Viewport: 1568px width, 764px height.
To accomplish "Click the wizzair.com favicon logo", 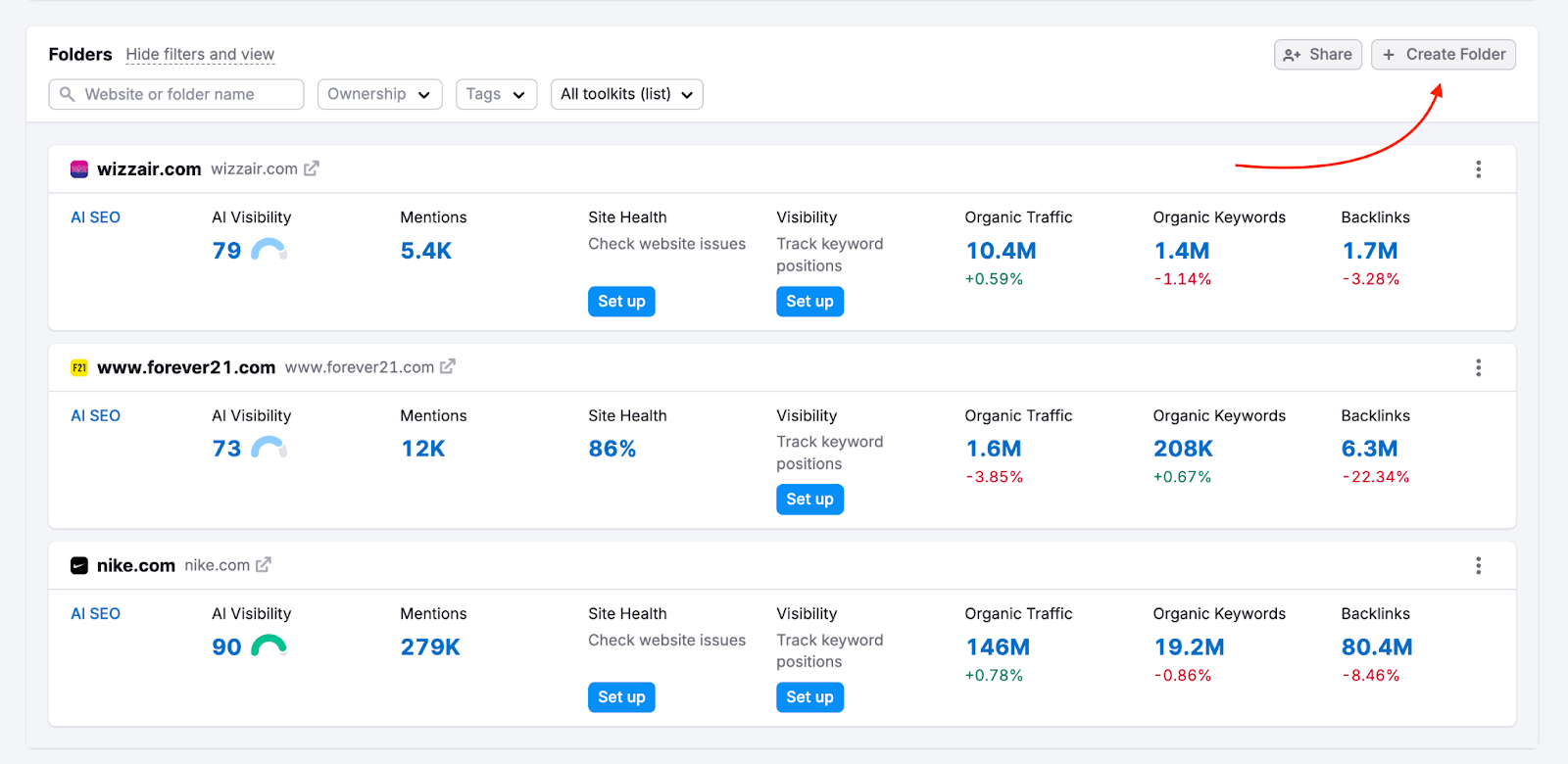I will click(79, 169).
